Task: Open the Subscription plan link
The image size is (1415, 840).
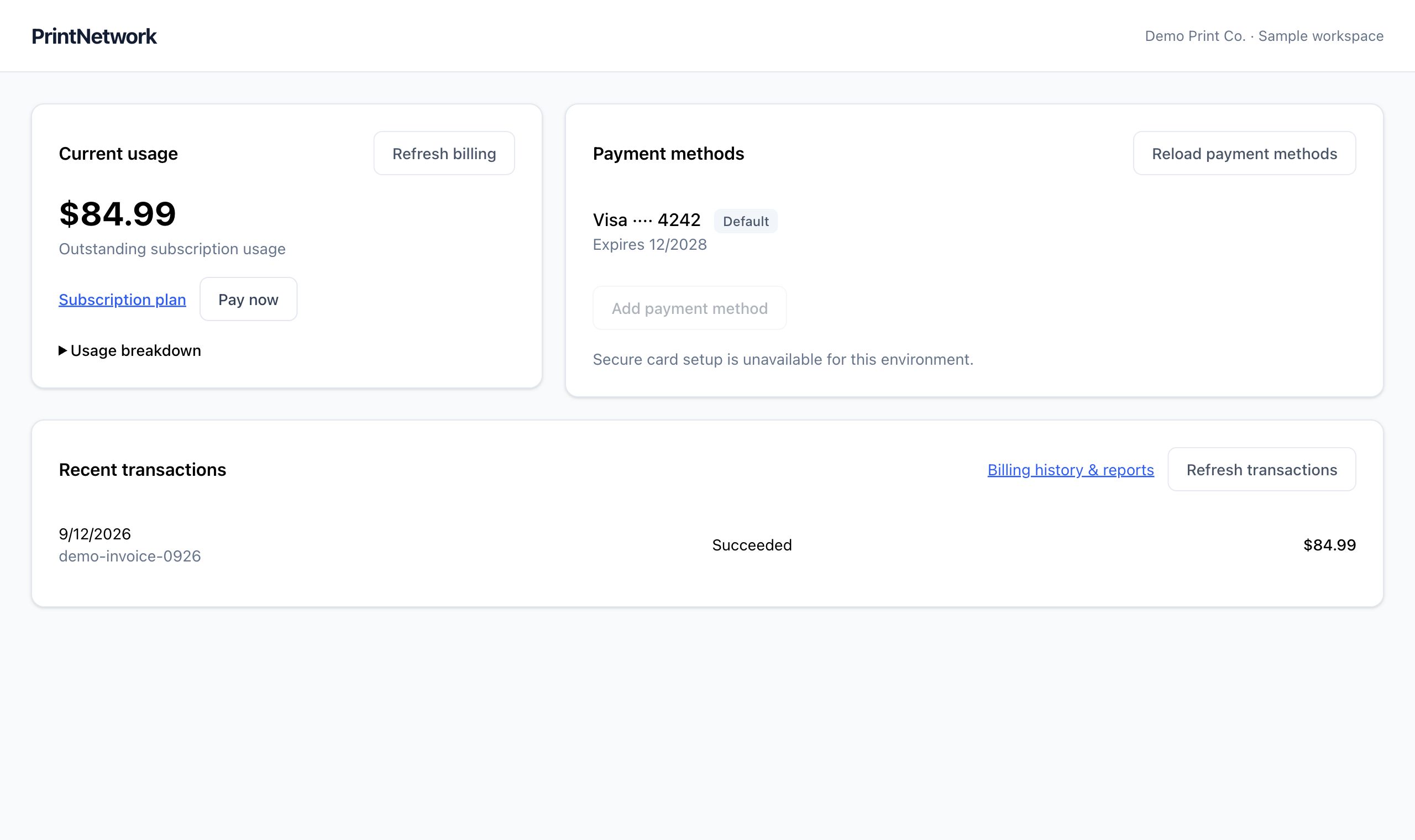Action: 122,300
